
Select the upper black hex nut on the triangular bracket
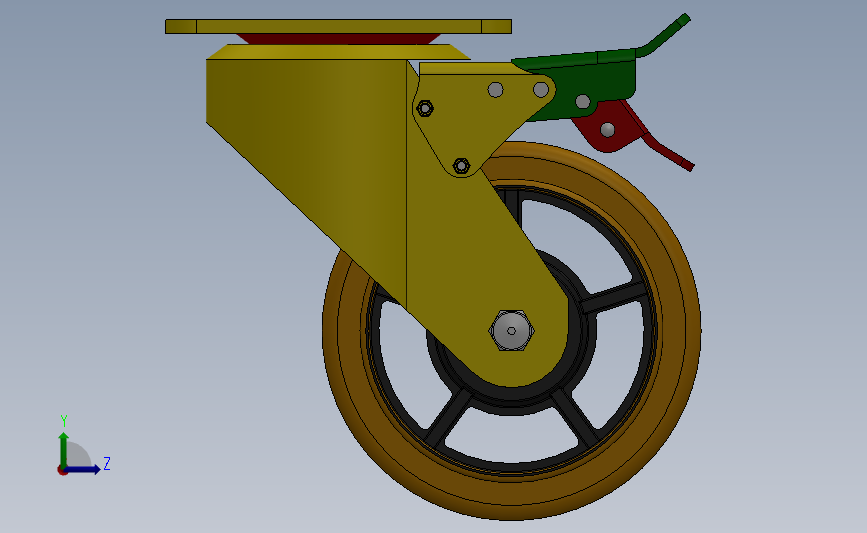coord(425,108)
